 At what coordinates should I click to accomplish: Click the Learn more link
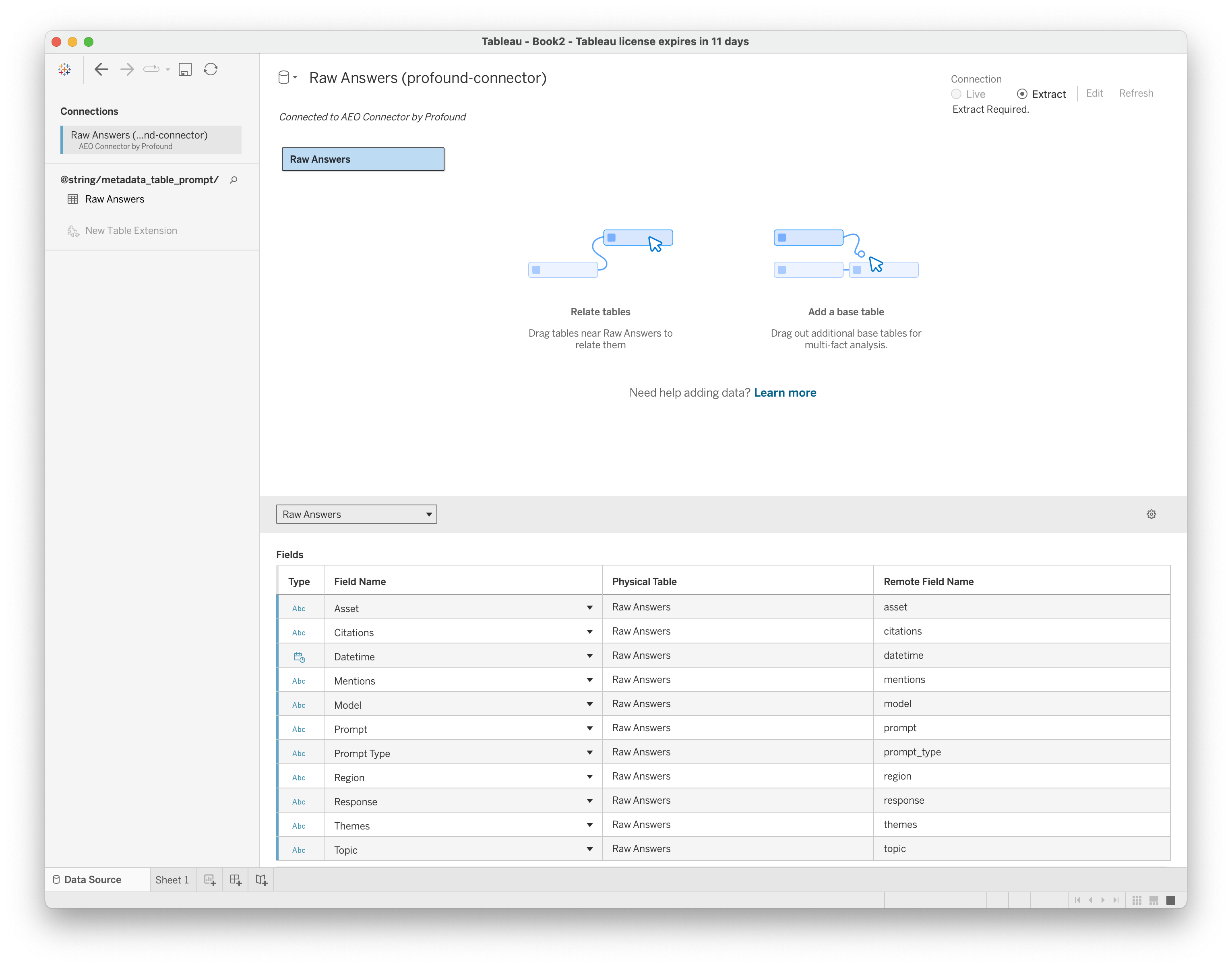785,393
